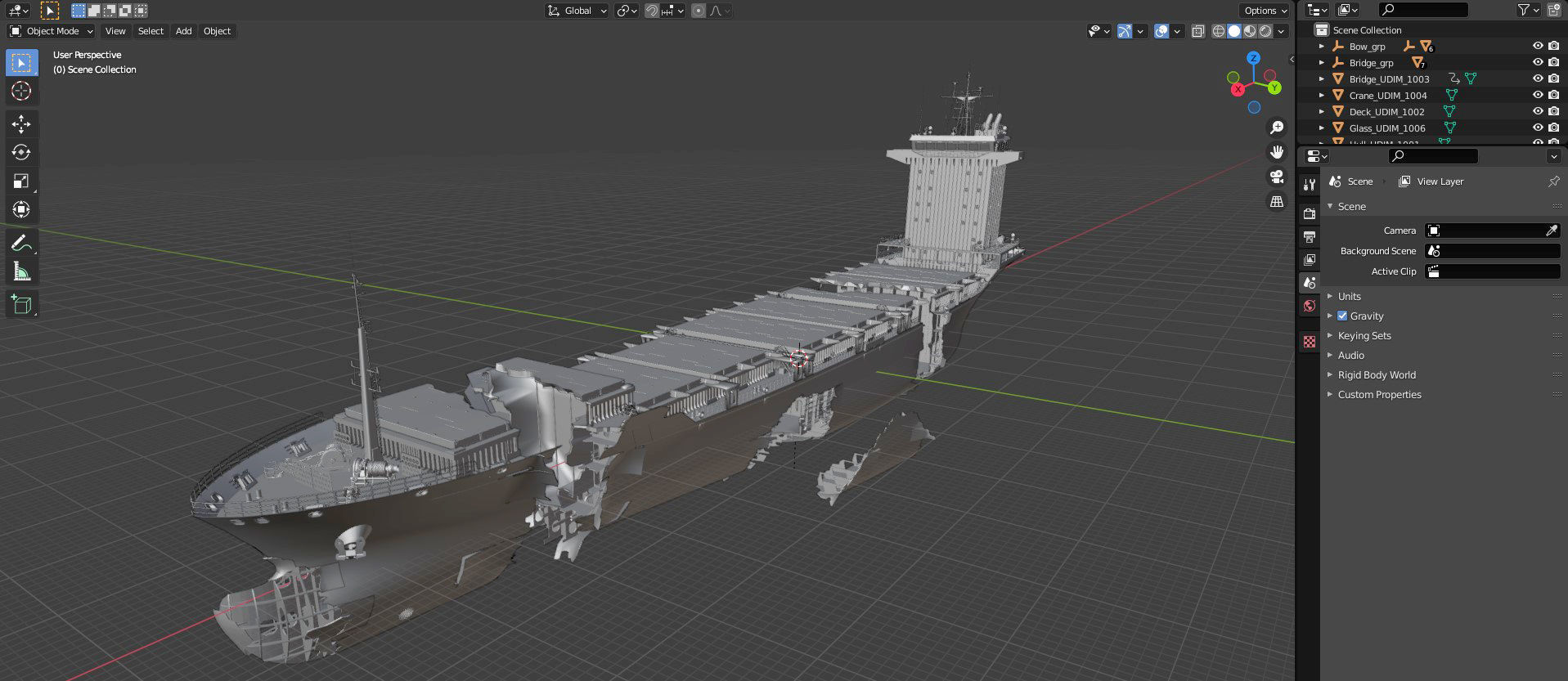
Task: Click the X axis on navigation gizmo
Action: [1238, 89]
